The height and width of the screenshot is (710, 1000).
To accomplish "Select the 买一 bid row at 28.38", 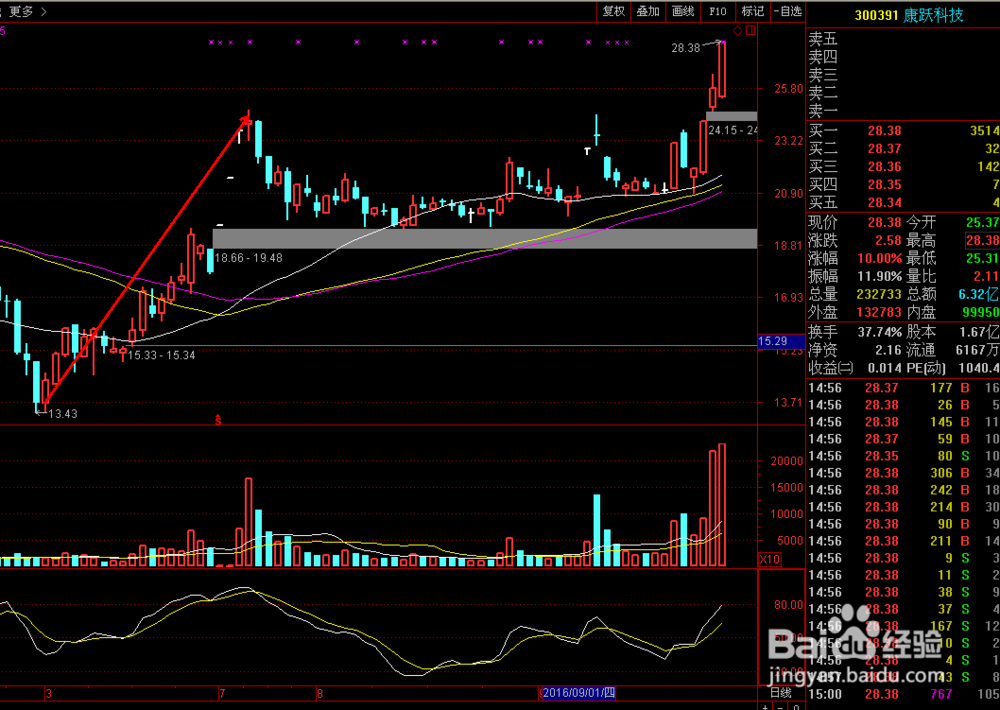I will (902, 131).
